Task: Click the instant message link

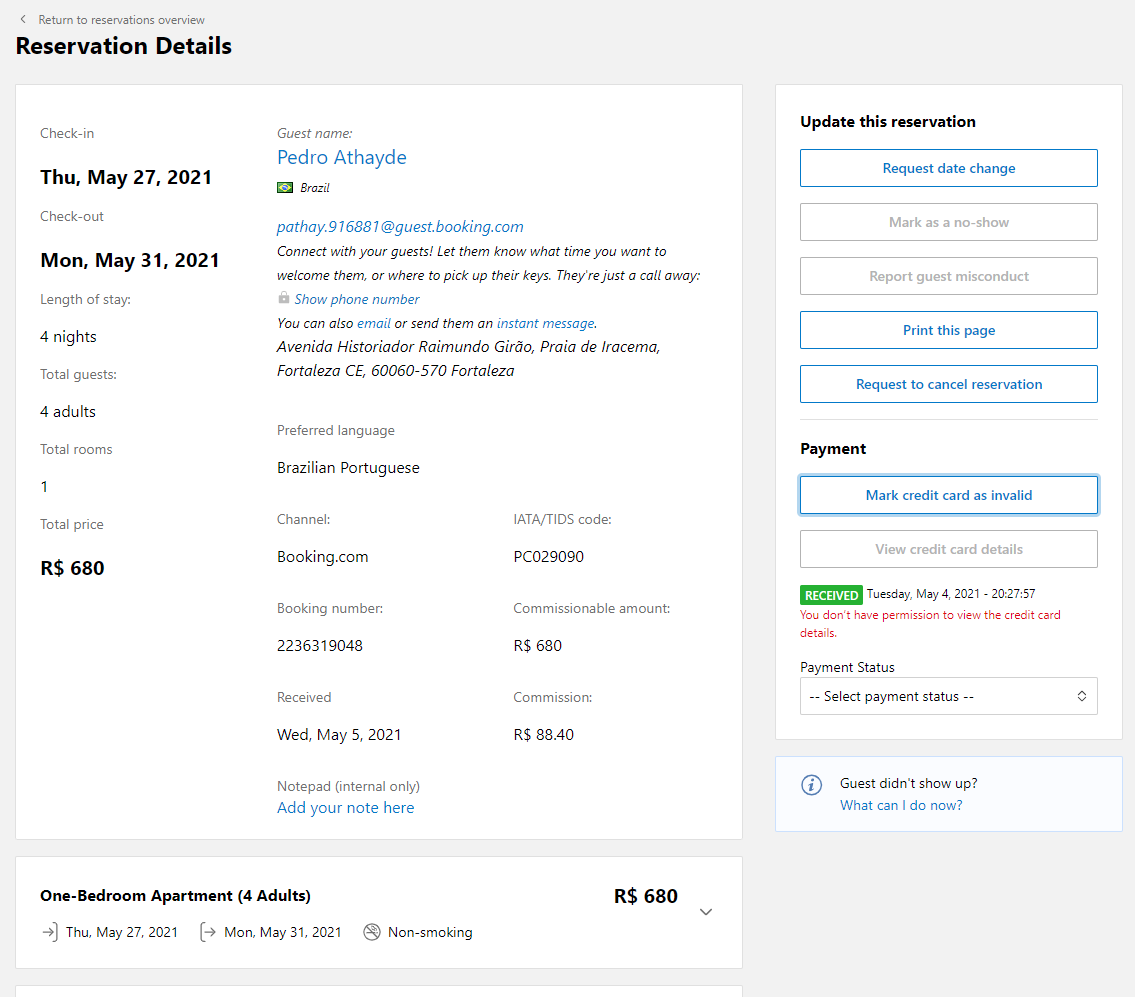Action: tap(545, 323)
